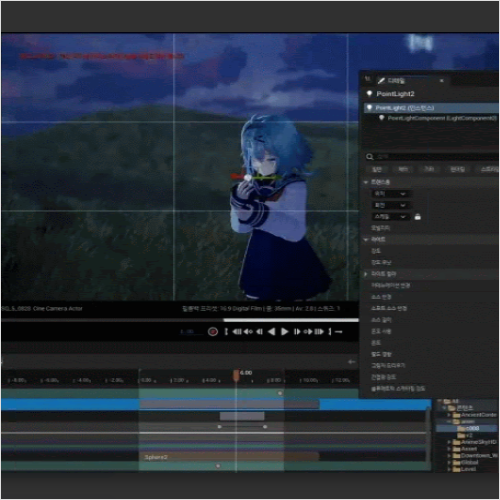The height and width of the screenshot is (500, 500).
Task: Open the location (위치) dropdown
Action: point(390,194)
